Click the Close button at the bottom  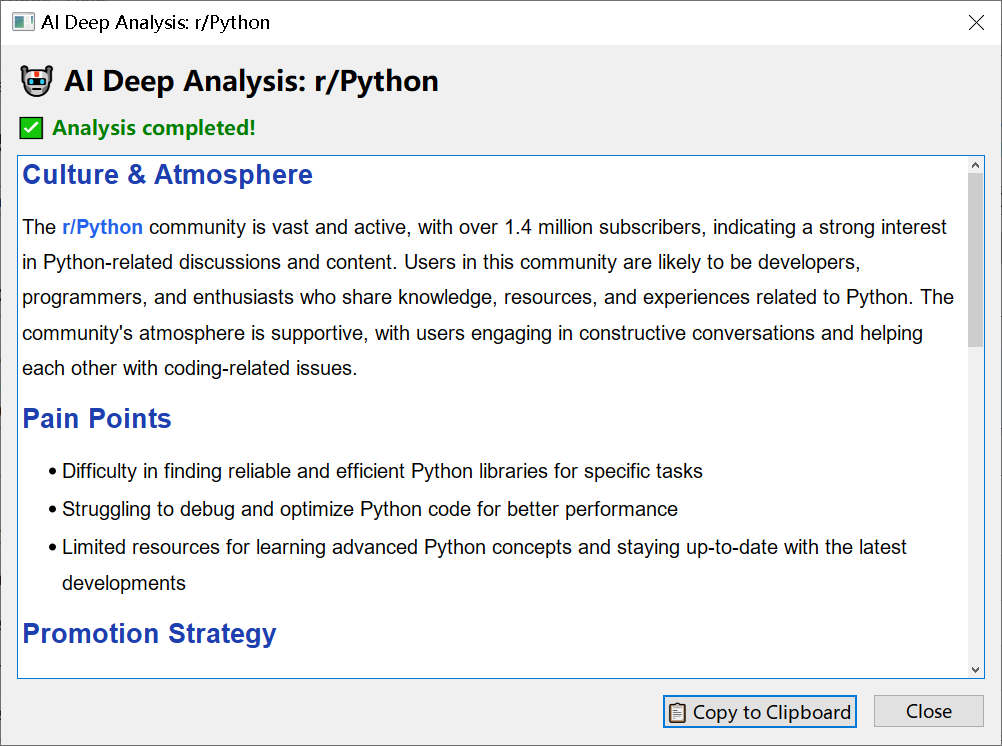pyautogui.click(x=928, y=711)
